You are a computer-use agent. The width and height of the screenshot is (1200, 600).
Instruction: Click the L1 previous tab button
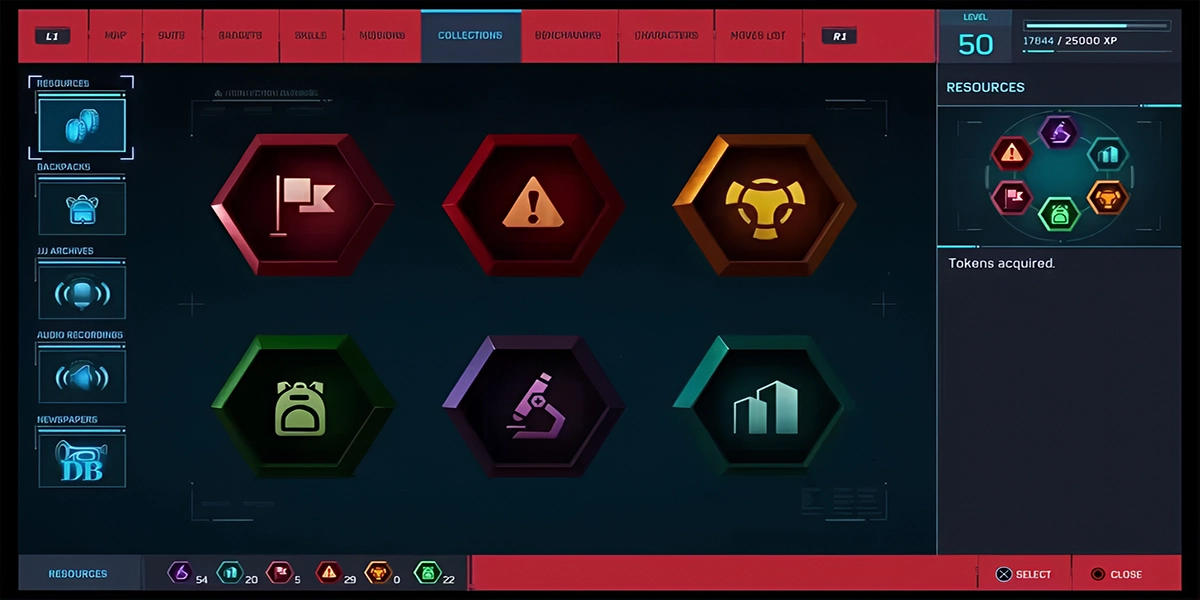[x=52, y=36]
